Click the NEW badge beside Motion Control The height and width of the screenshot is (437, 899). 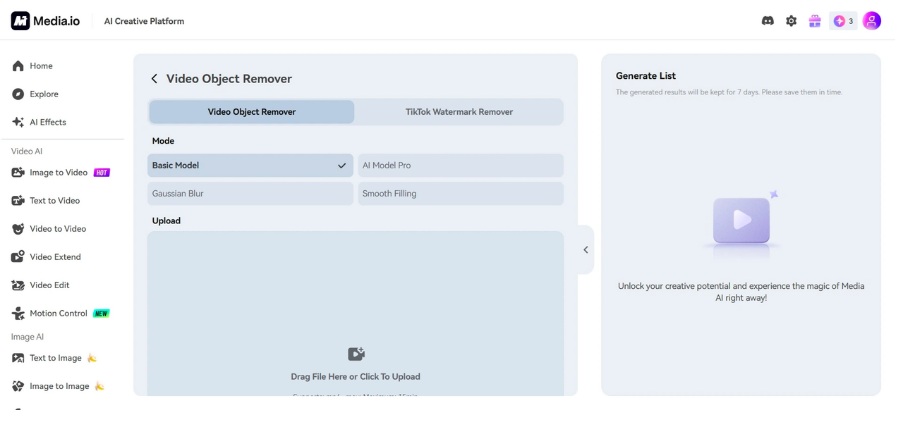[x=101, y=314]
